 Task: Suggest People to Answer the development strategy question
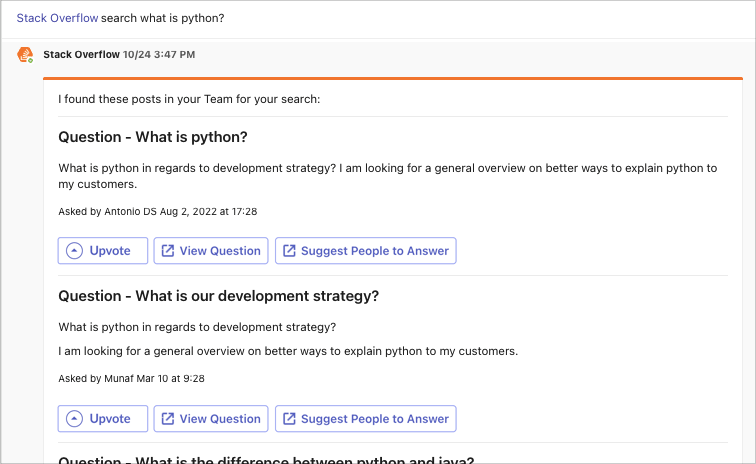click(365, 419)
